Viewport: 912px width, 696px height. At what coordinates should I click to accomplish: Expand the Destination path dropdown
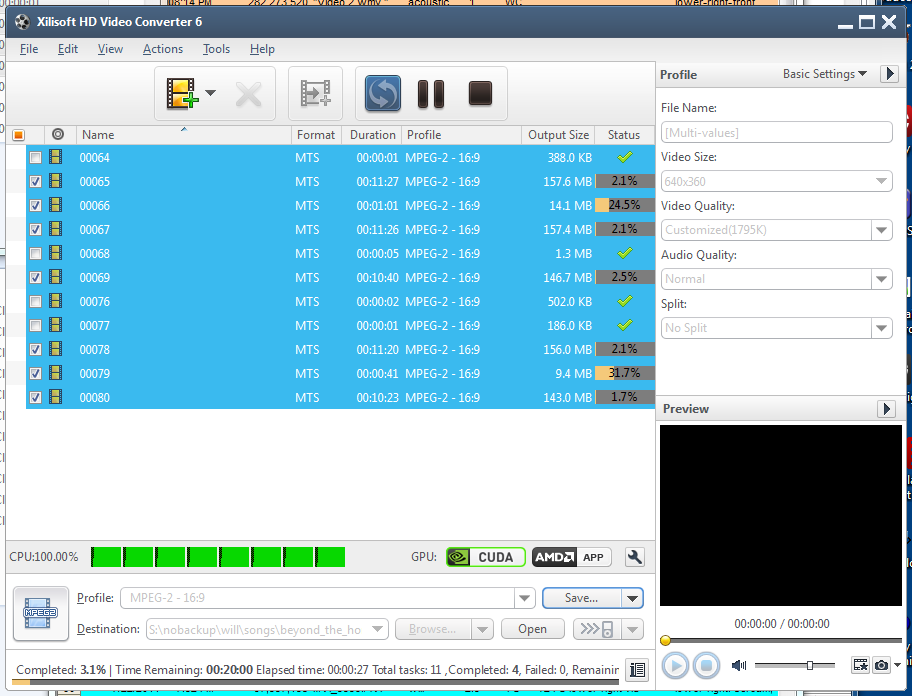click(377, 629)
